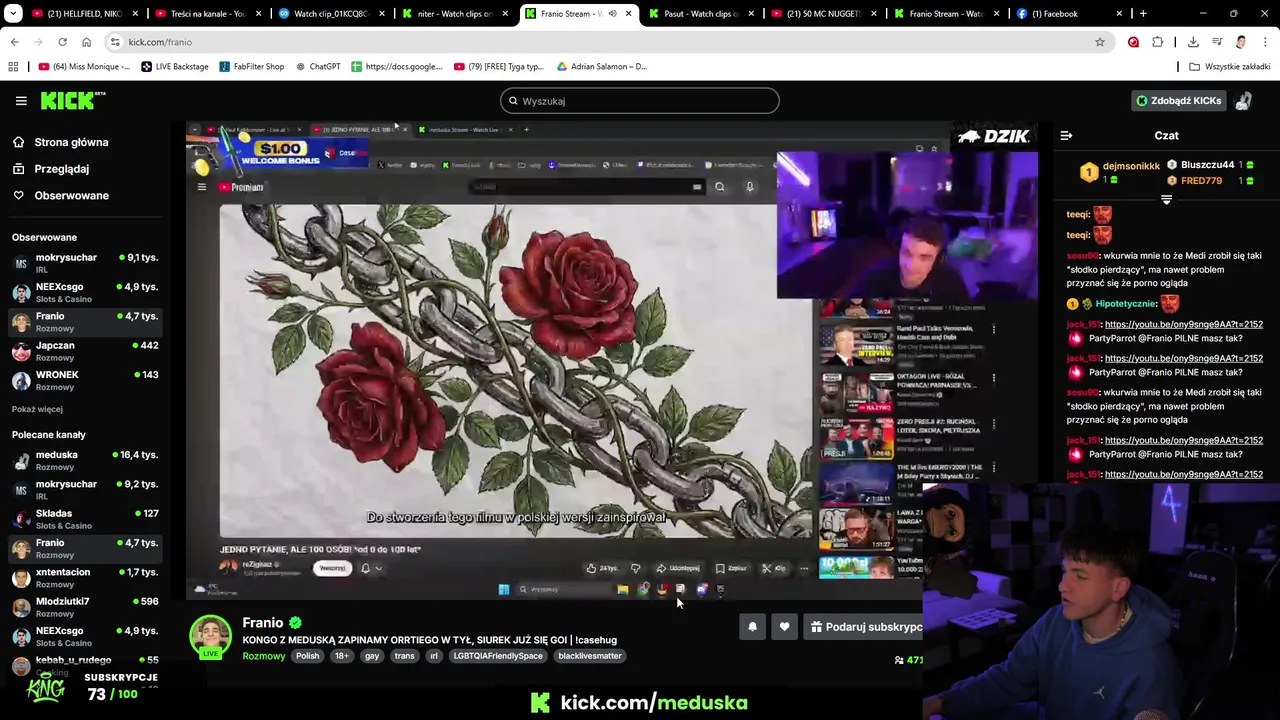Click YouTube search magnifier in stream
The image size is (1280, 720).
coord(719,187)
